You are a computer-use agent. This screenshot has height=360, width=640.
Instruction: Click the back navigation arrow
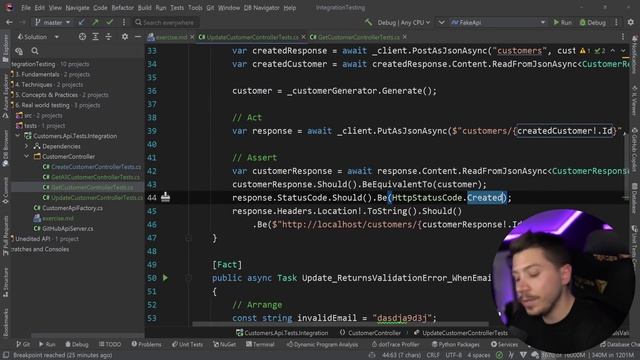pyautogui.click(x=9, y=22)
